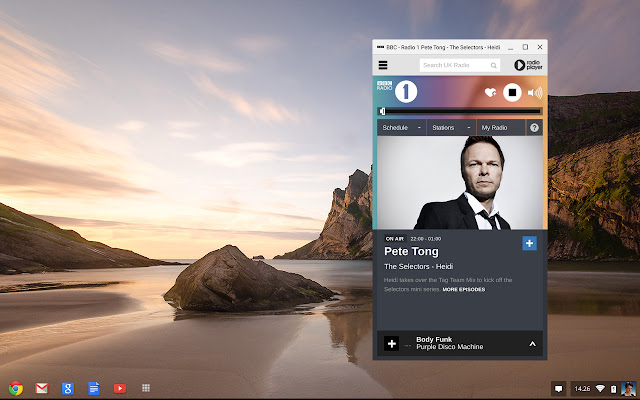Viewport: 640px width, 400px height.
Task: Click the Radioplayer logo
Action: [x=528, y=65]
